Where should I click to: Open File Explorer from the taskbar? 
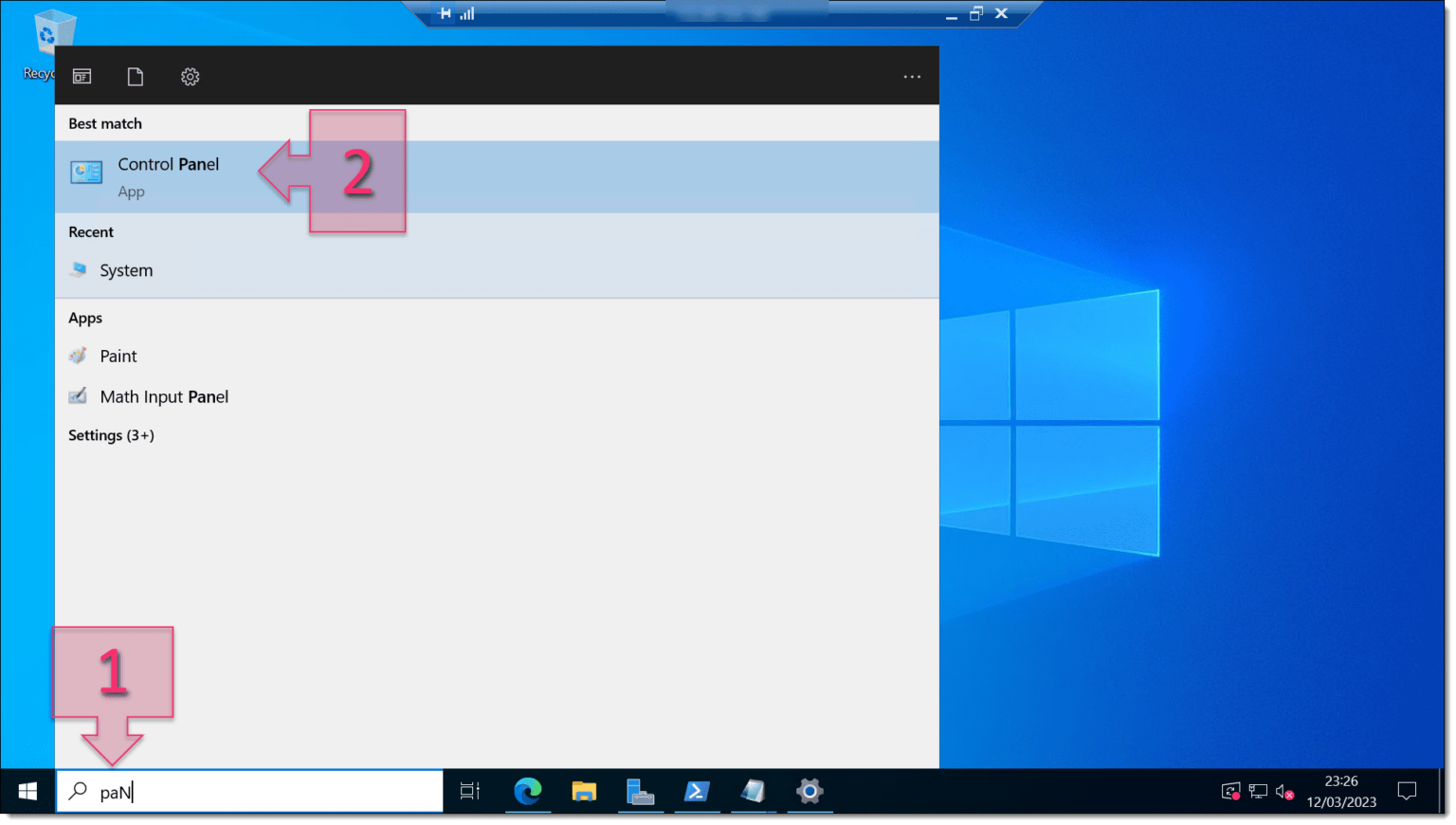click(584, 792)
